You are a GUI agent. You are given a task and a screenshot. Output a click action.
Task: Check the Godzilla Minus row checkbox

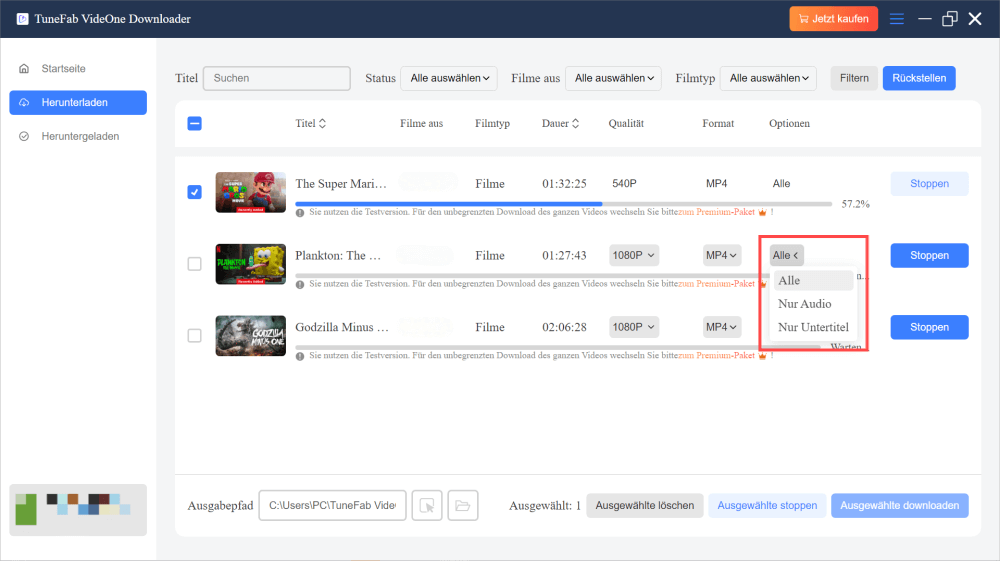tap(195, 335)
